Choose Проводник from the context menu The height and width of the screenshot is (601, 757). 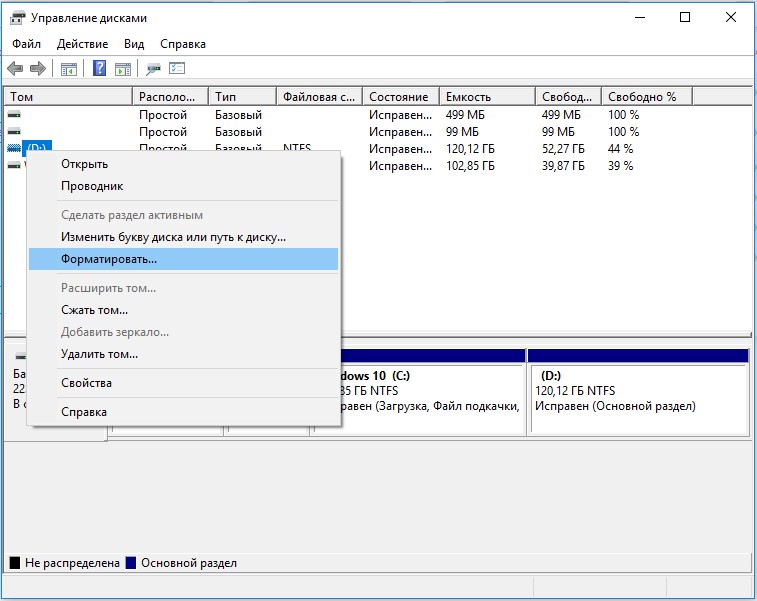click(183, 186)
